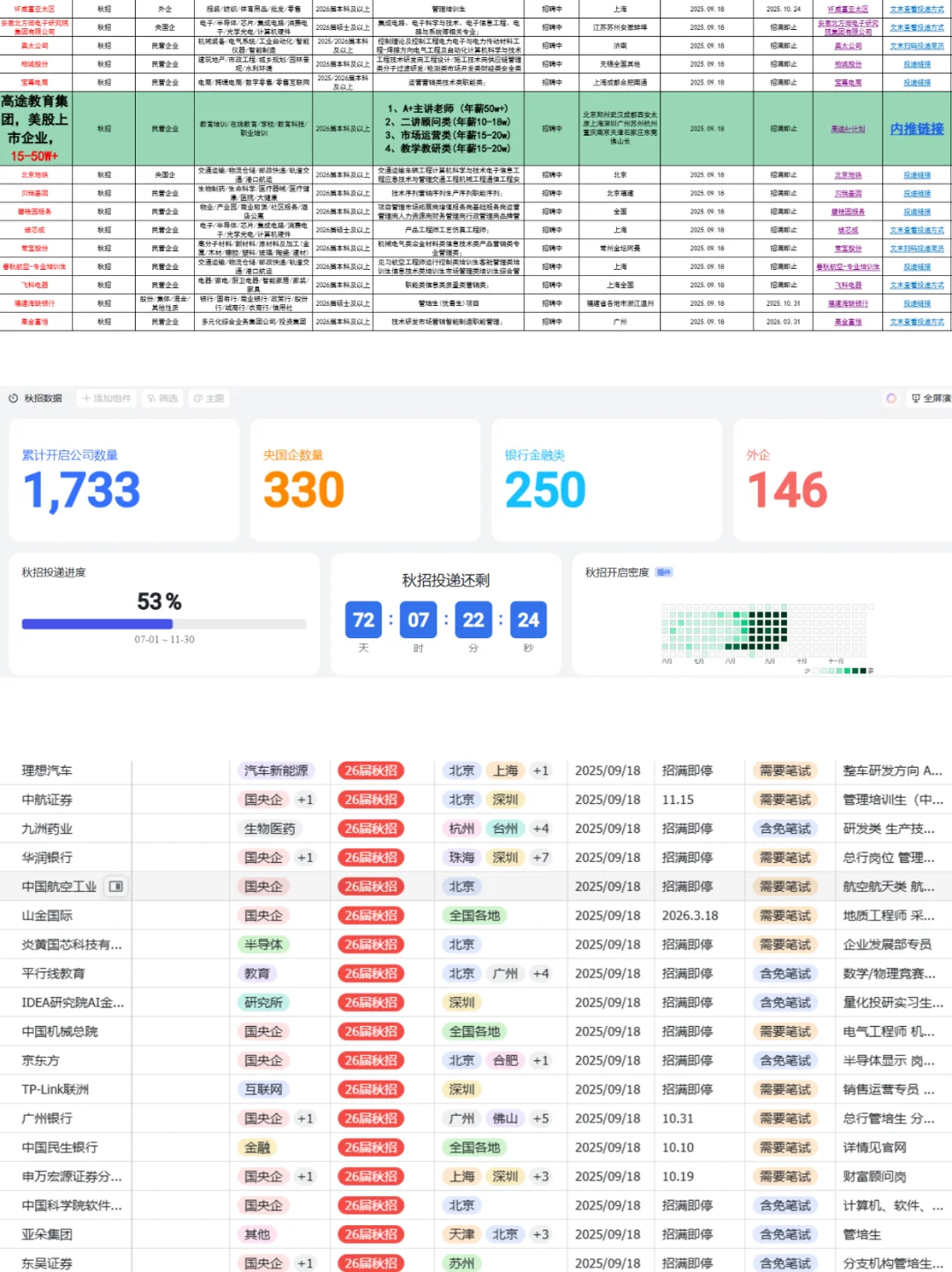Expand the +5 city tag in 广州银行 row

[x=541, y=1119]
